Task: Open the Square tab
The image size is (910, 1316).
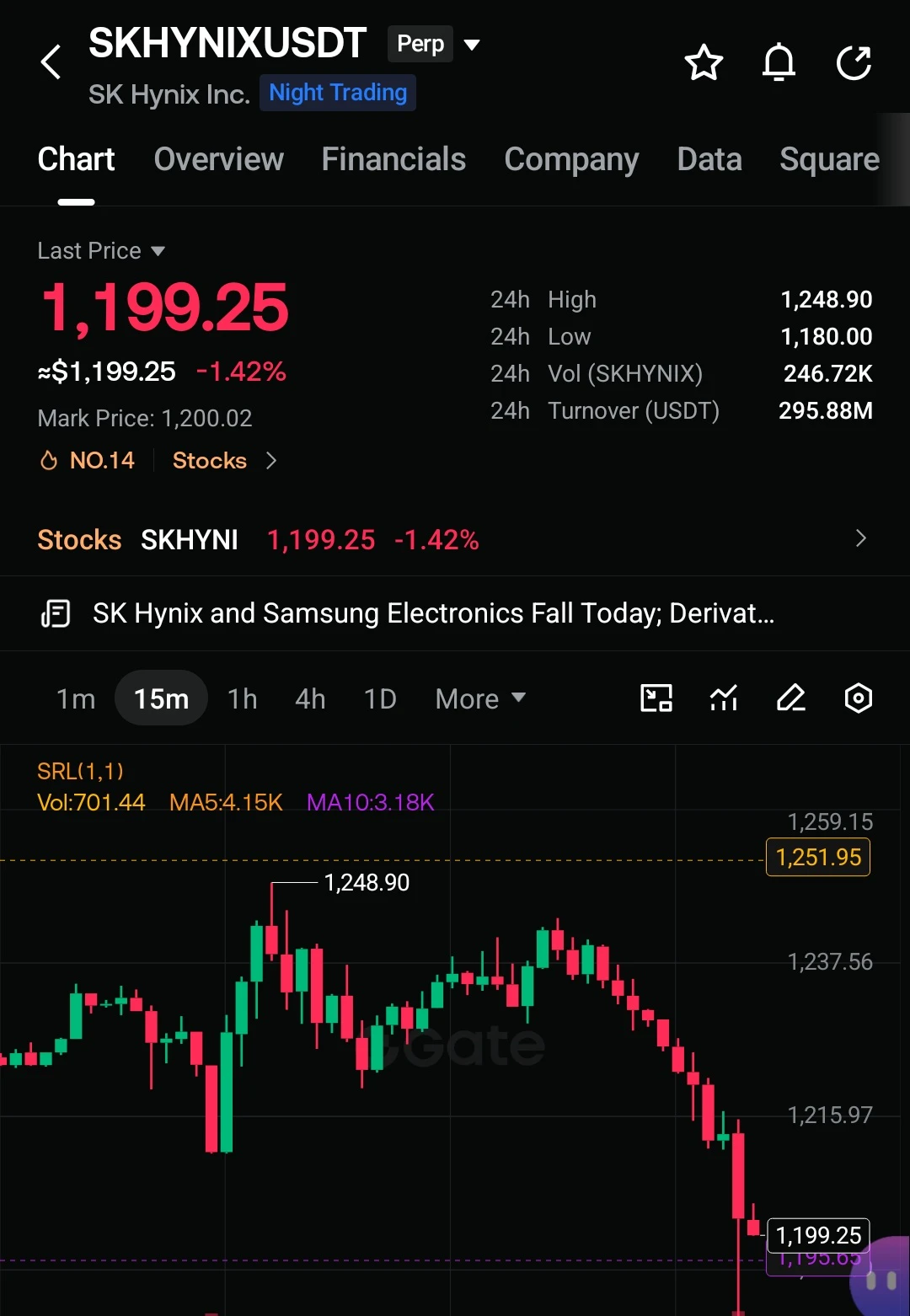Action: pyautogui.click(x=829, y=159)
